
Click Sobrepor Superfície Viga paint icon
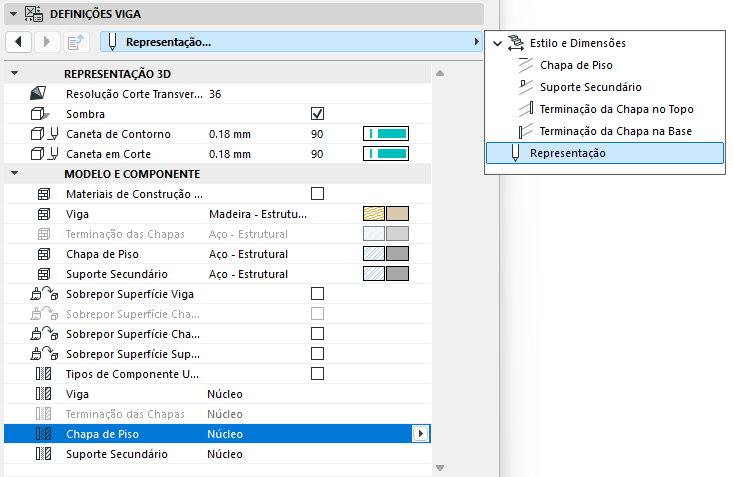click(44, 294)
